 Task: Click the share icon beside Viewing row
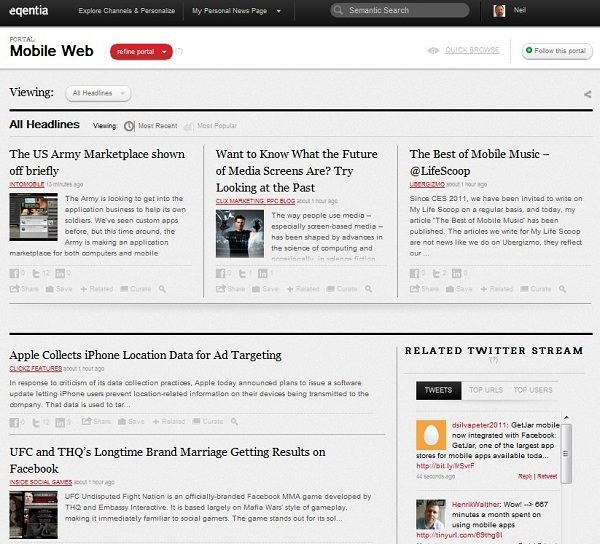click(588, 94)
